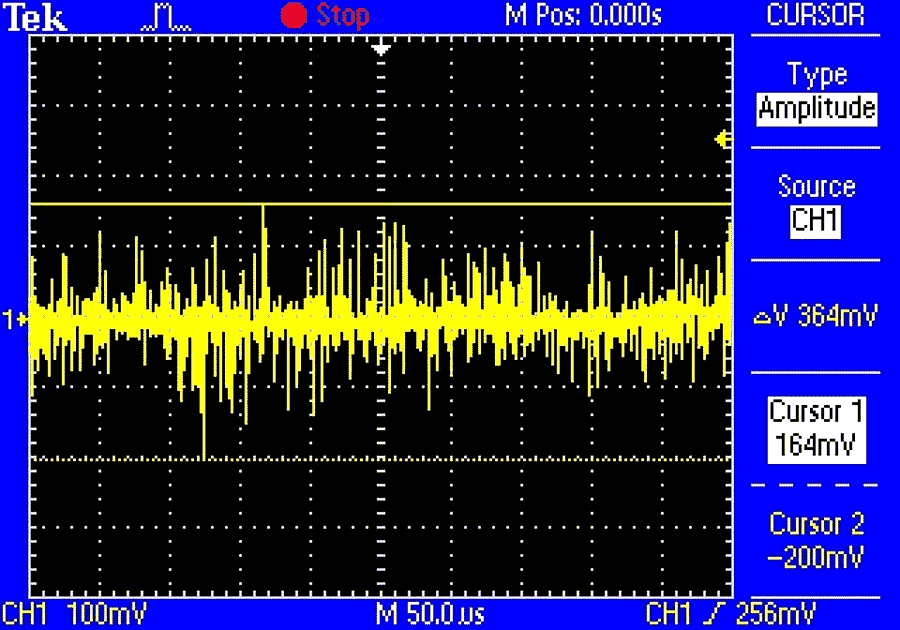Click the 256mV trigger level readout
900x630 pixels.
774,612
